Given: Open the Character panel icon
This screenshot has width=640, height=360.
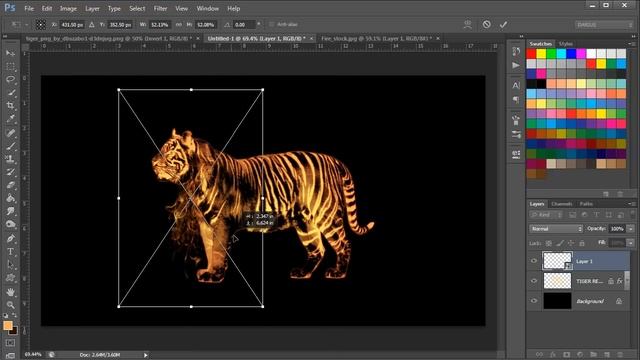Looking at the screenshot, I should click(516, 85).
